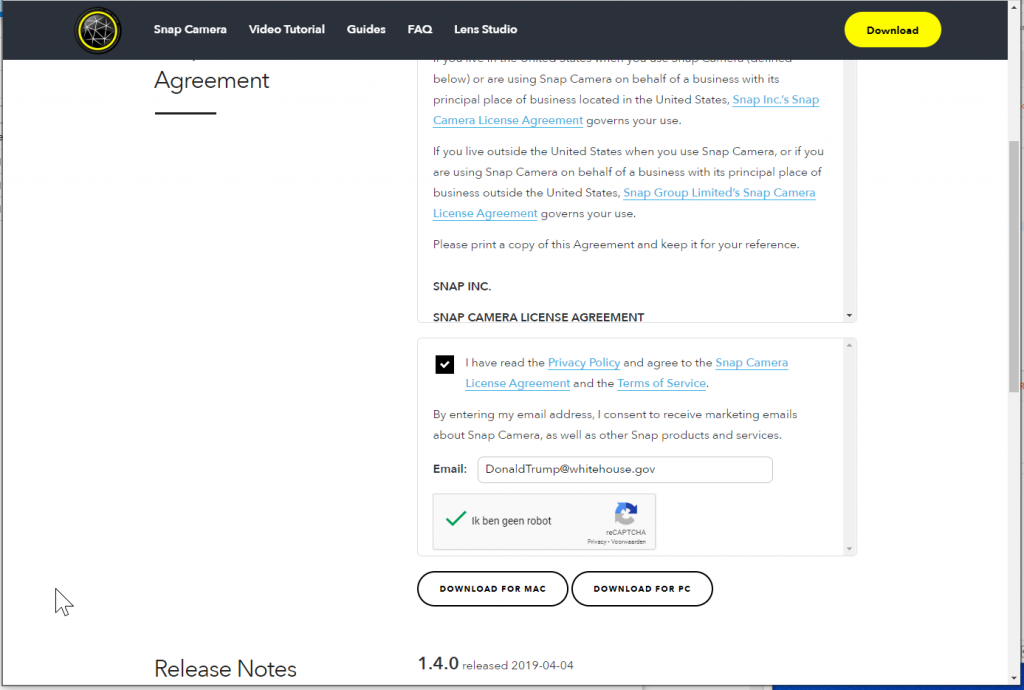Open Snap Group Limited's Snap Camera License Agreement link
Screen dimensions: 1024x690
point(719,193)
